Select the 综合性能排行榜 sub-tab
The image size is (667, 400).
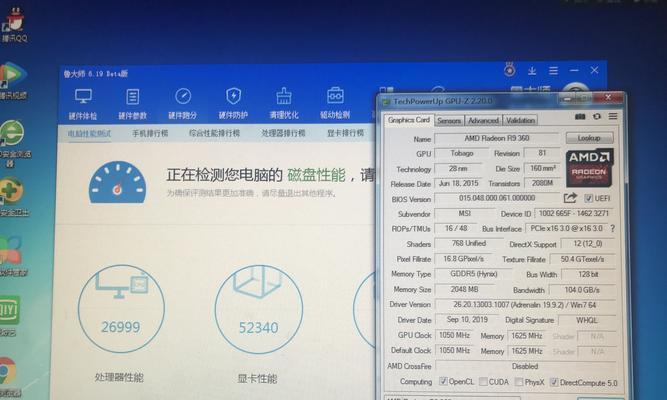click(x=214, y=134)
